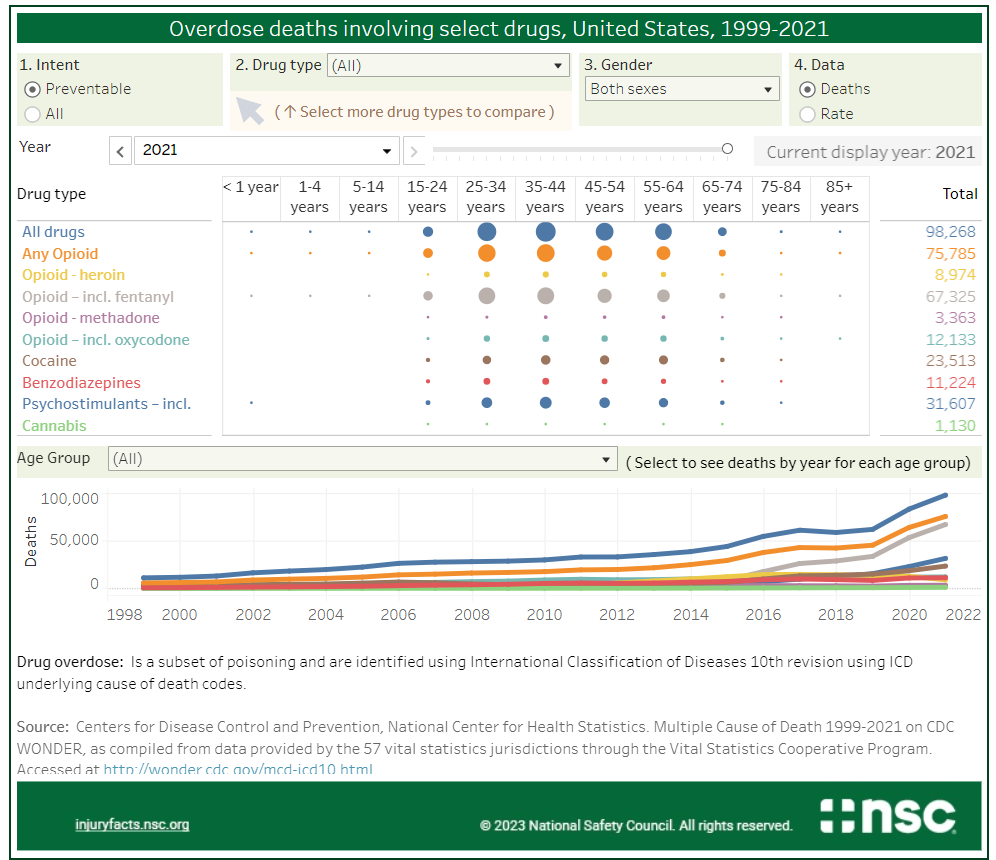
Task: Open the injuryfacts.nsc.org link
Action: tap(132, 825)
